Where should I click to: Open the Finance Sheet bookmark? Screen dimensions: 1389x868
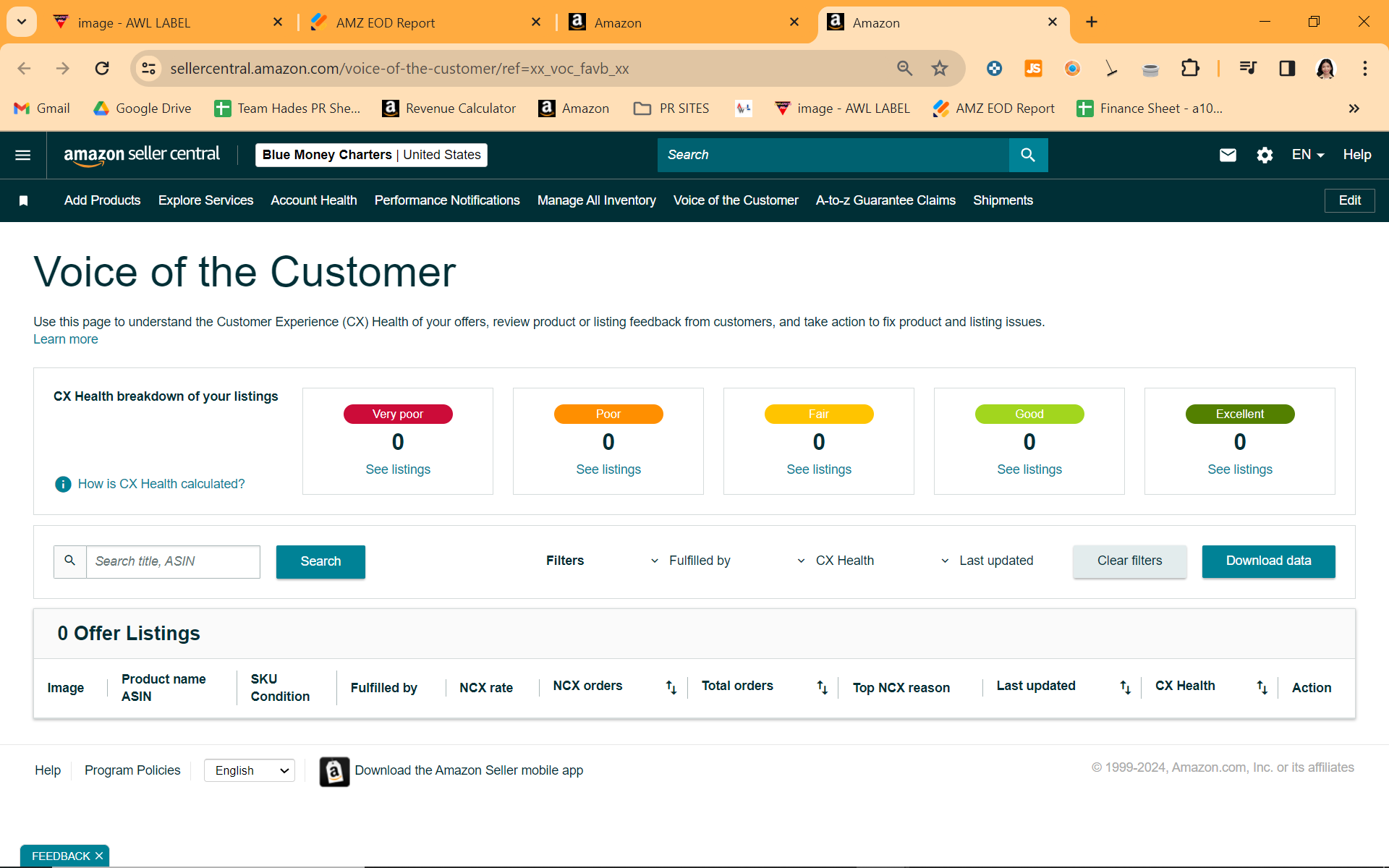(x=1150, y=109)
